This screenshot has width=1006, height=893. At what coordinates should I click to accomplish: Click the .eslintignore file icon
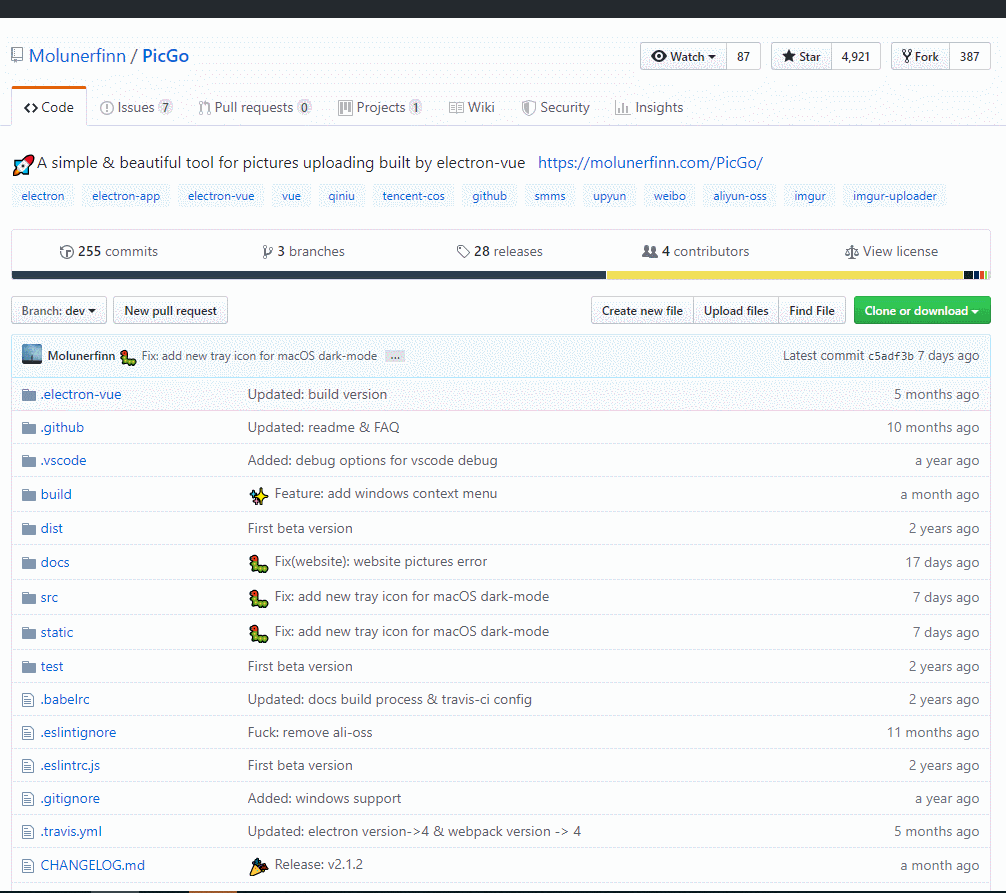[x=28, y=733]
